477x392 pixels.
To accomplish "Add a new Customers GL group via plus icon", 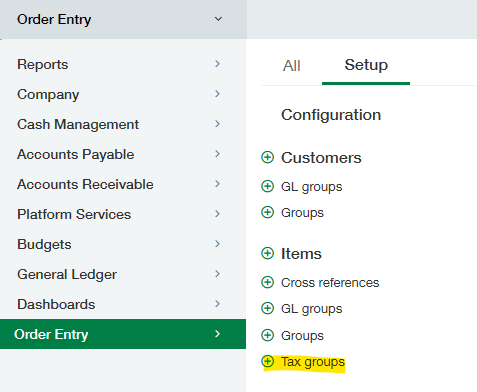I will point(267,186).
